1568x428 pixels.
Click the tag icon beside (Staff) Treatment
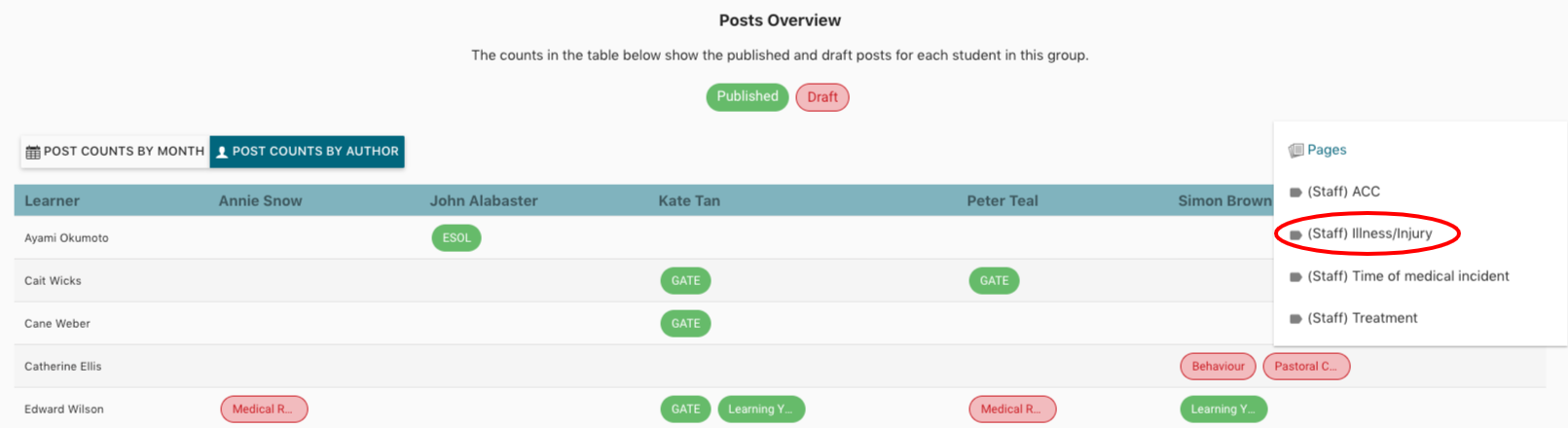pyautogui.click(x=1295, y=319)
